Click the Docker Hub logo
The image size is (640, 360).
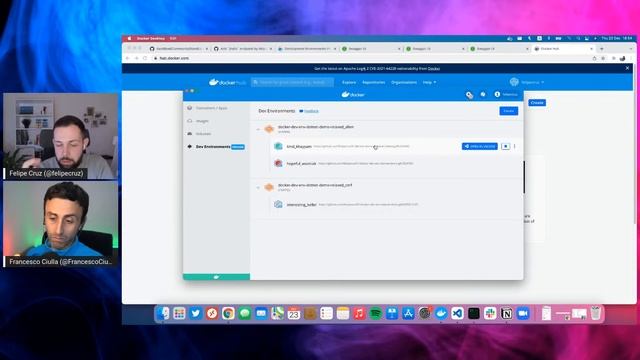pyautogui.click(x=227, y=82)
